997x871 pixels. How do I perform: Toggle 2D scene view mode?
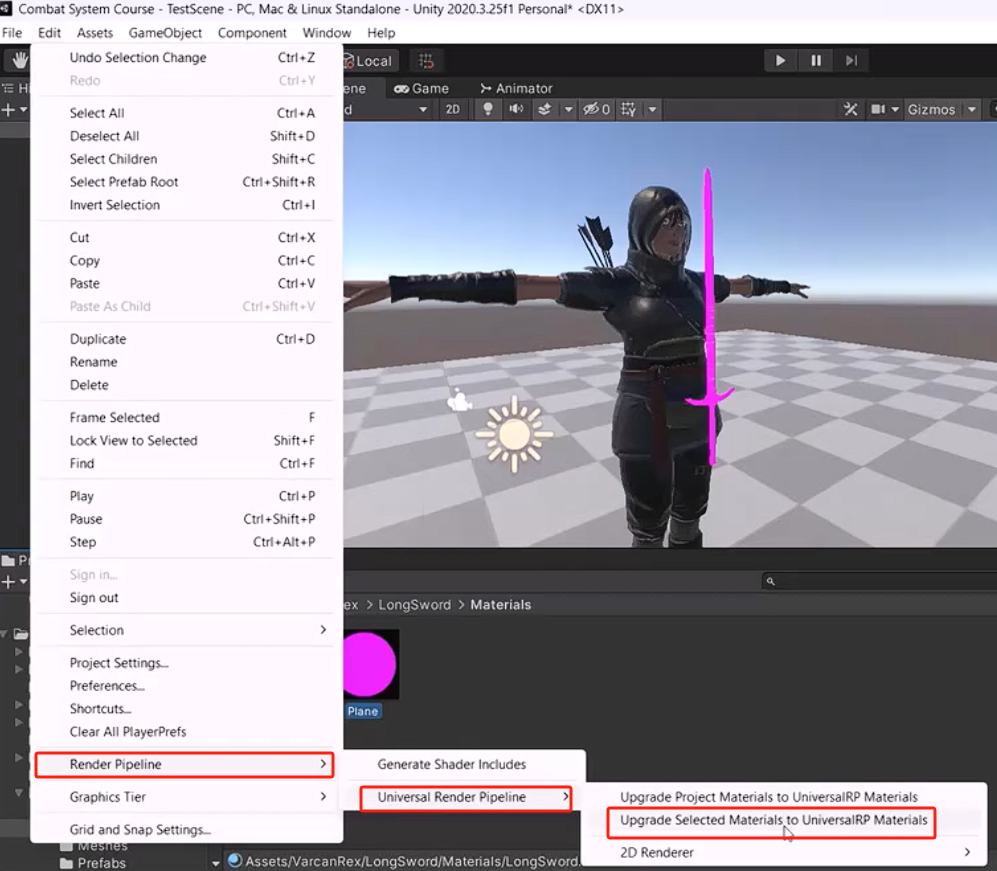click(452, 109)
